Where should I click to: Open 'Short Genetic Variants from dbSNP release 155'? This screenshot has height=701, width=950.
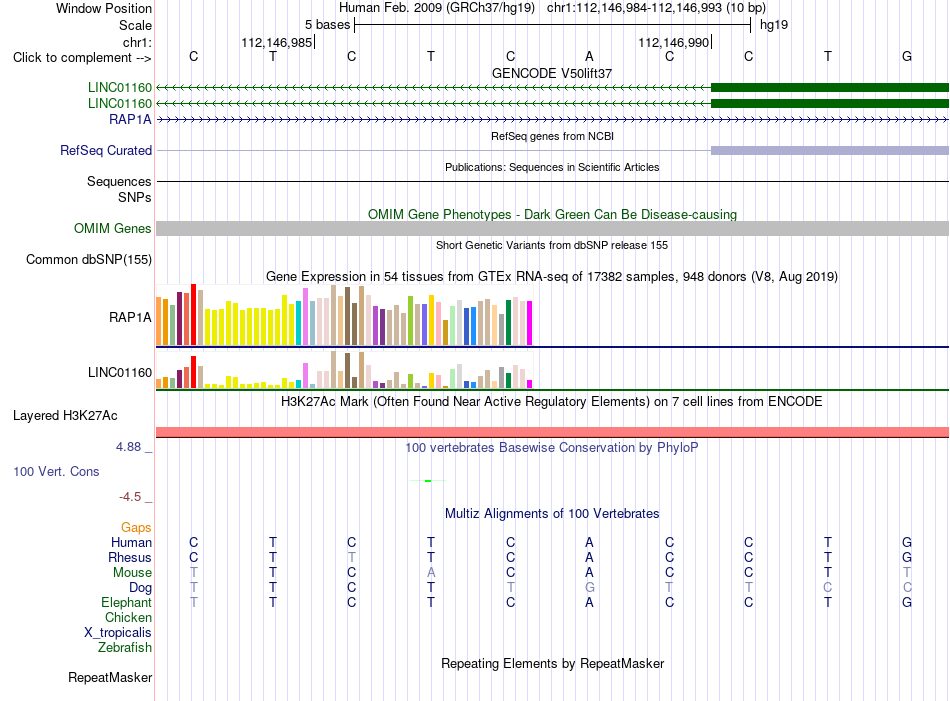pos(552,245)
